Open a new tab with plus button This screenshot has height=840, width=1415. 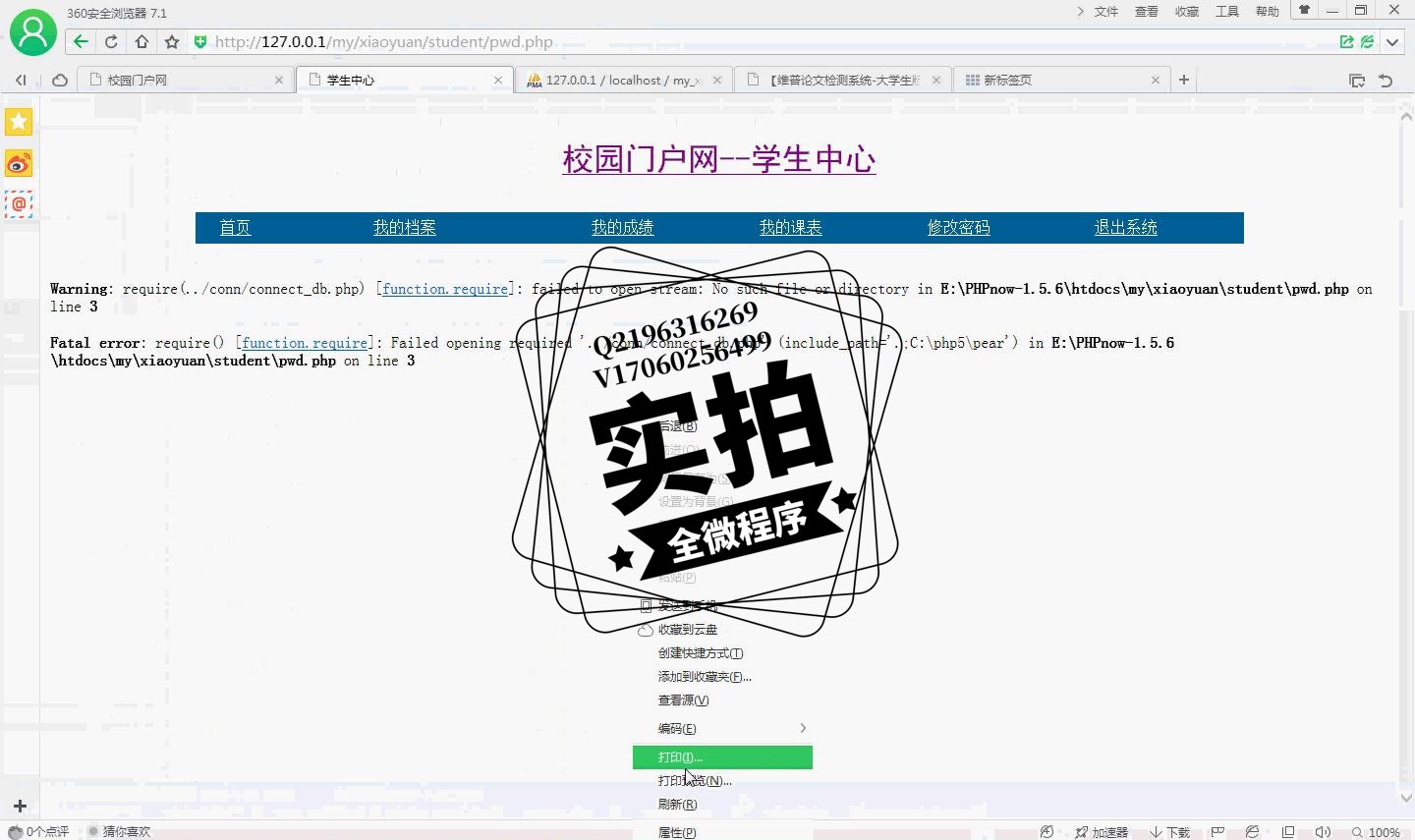pos(1184,80)
